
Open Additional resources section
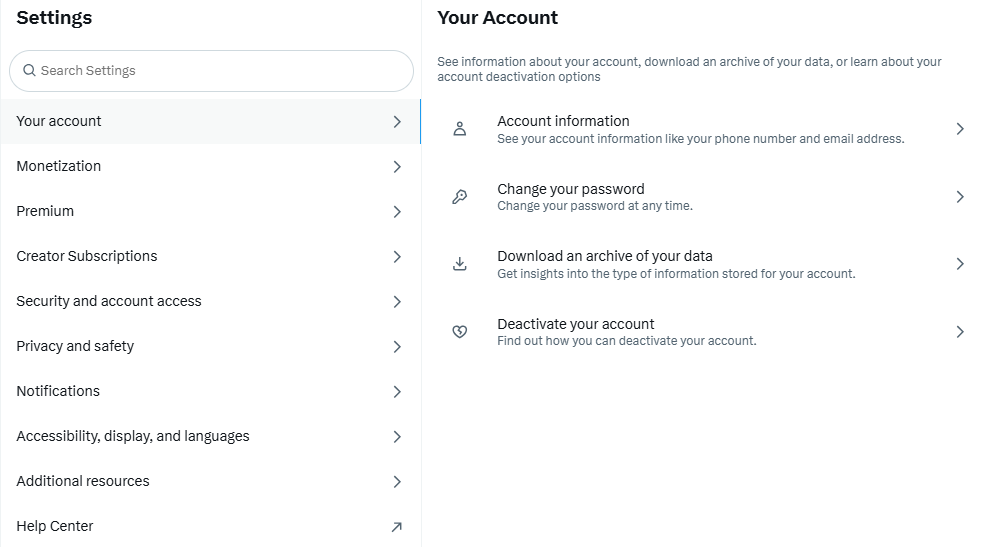[x=83, y=481]
